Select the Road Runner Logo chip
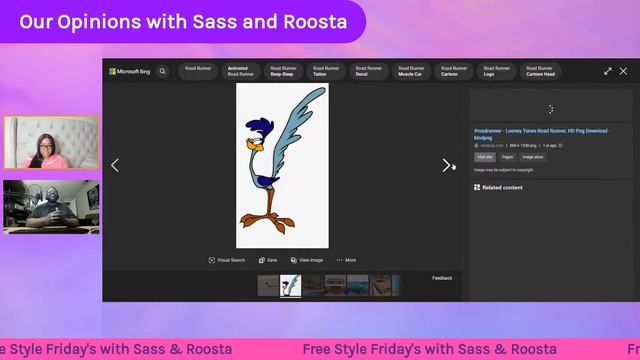The height and width of the screenshot is (360, 640). coord(496,71)
